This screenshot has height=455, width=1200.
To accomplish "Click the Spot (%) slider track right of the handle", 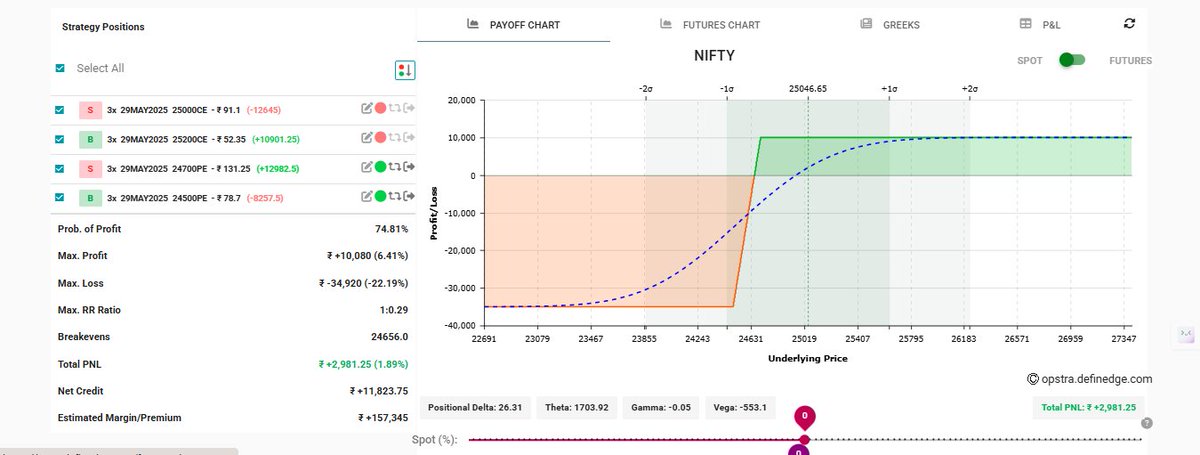I will click(975, 439).
